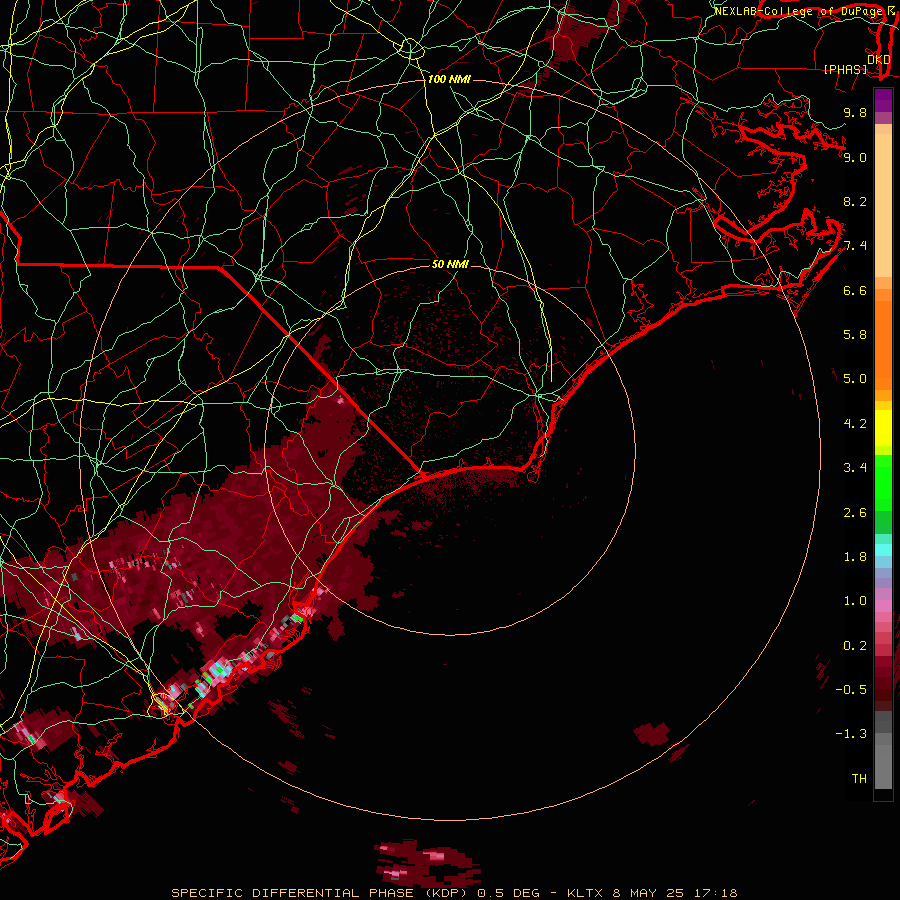Click the DKD product code label
900x900 pixels.
click(879, 60)
